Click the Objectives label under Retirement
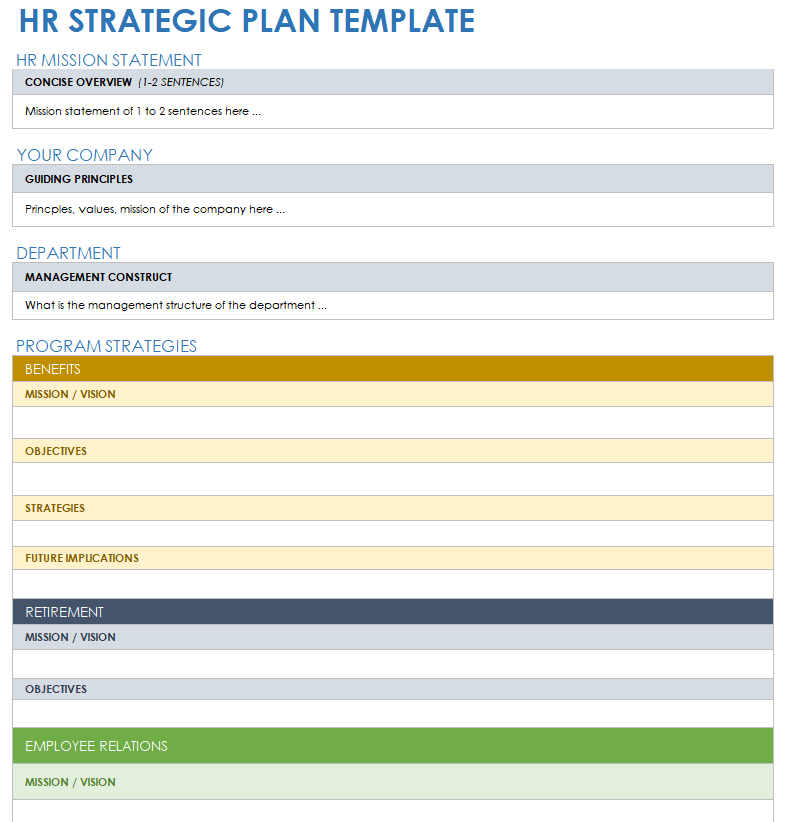 pyautogui.click(x=56, y=689)
